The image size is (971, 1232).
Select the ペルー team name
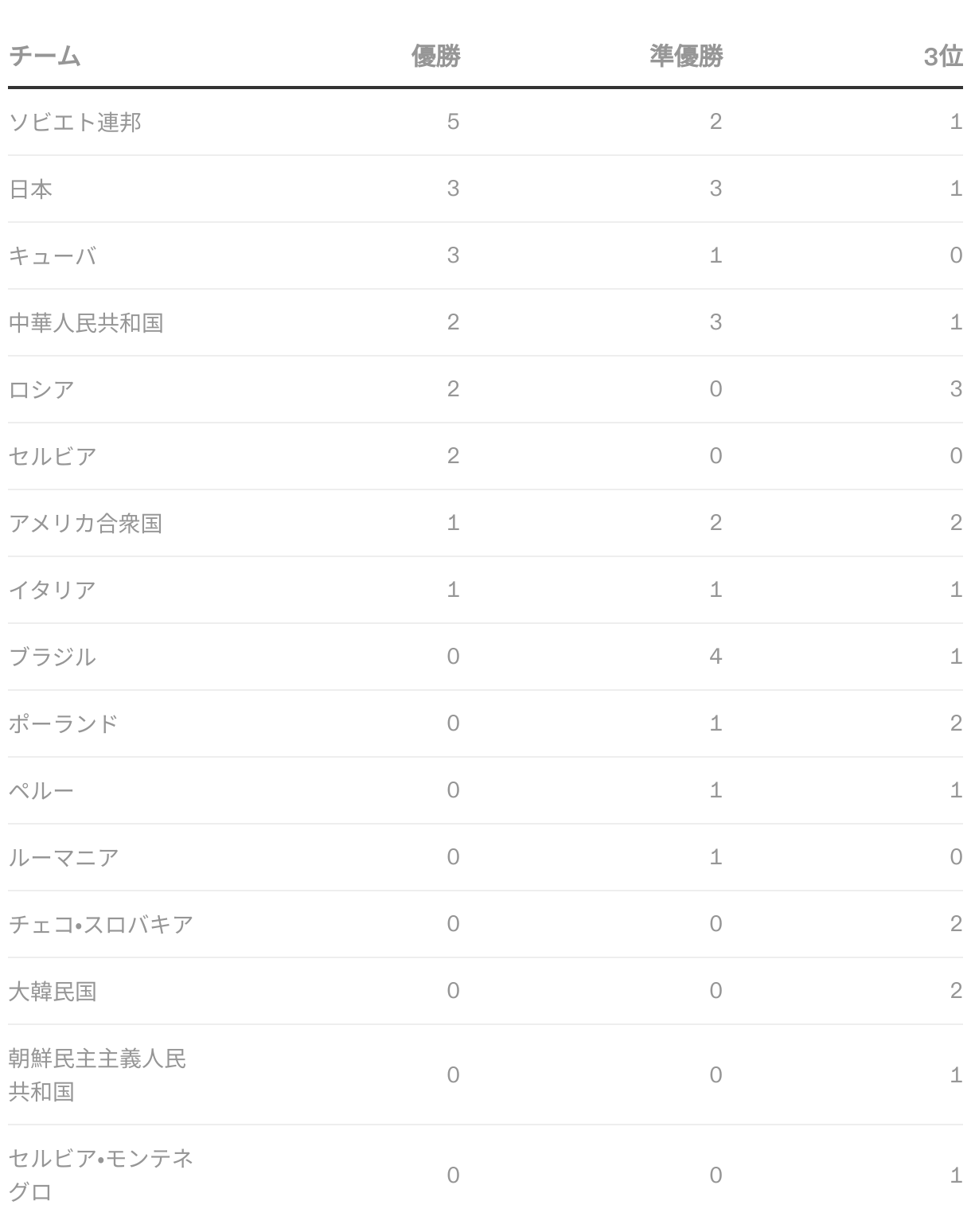[41, 790]
